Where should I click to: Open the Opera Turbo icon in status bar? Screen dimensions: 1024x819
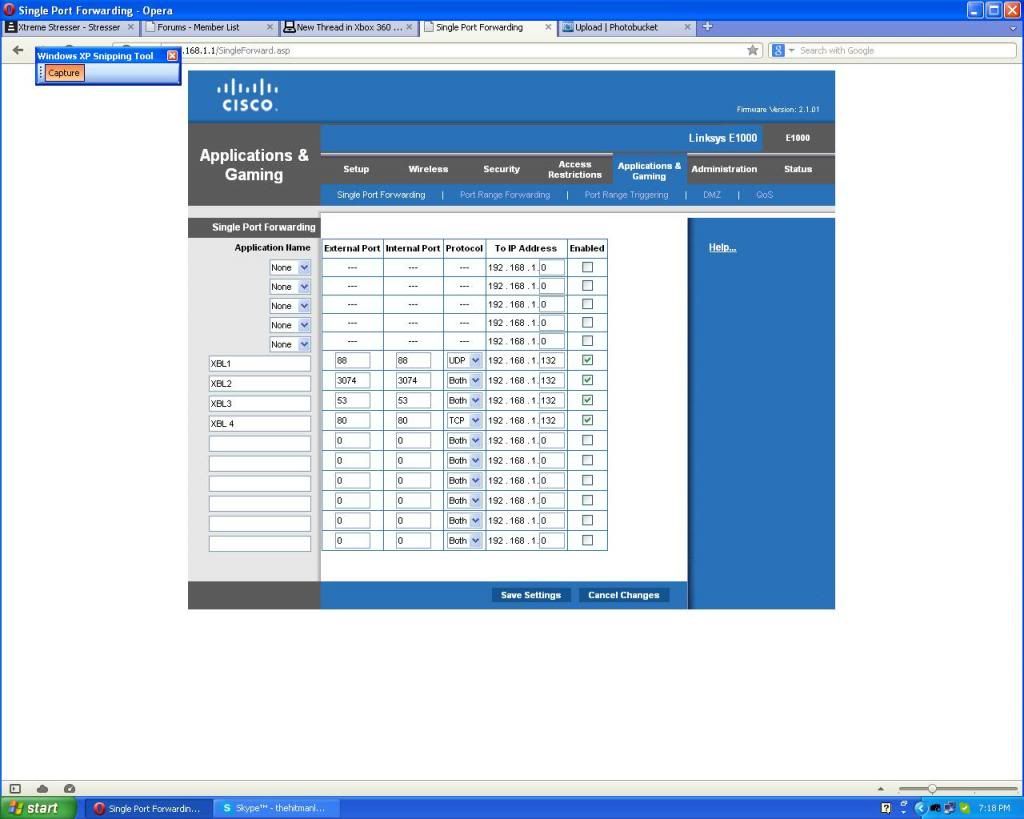[69, 788]
